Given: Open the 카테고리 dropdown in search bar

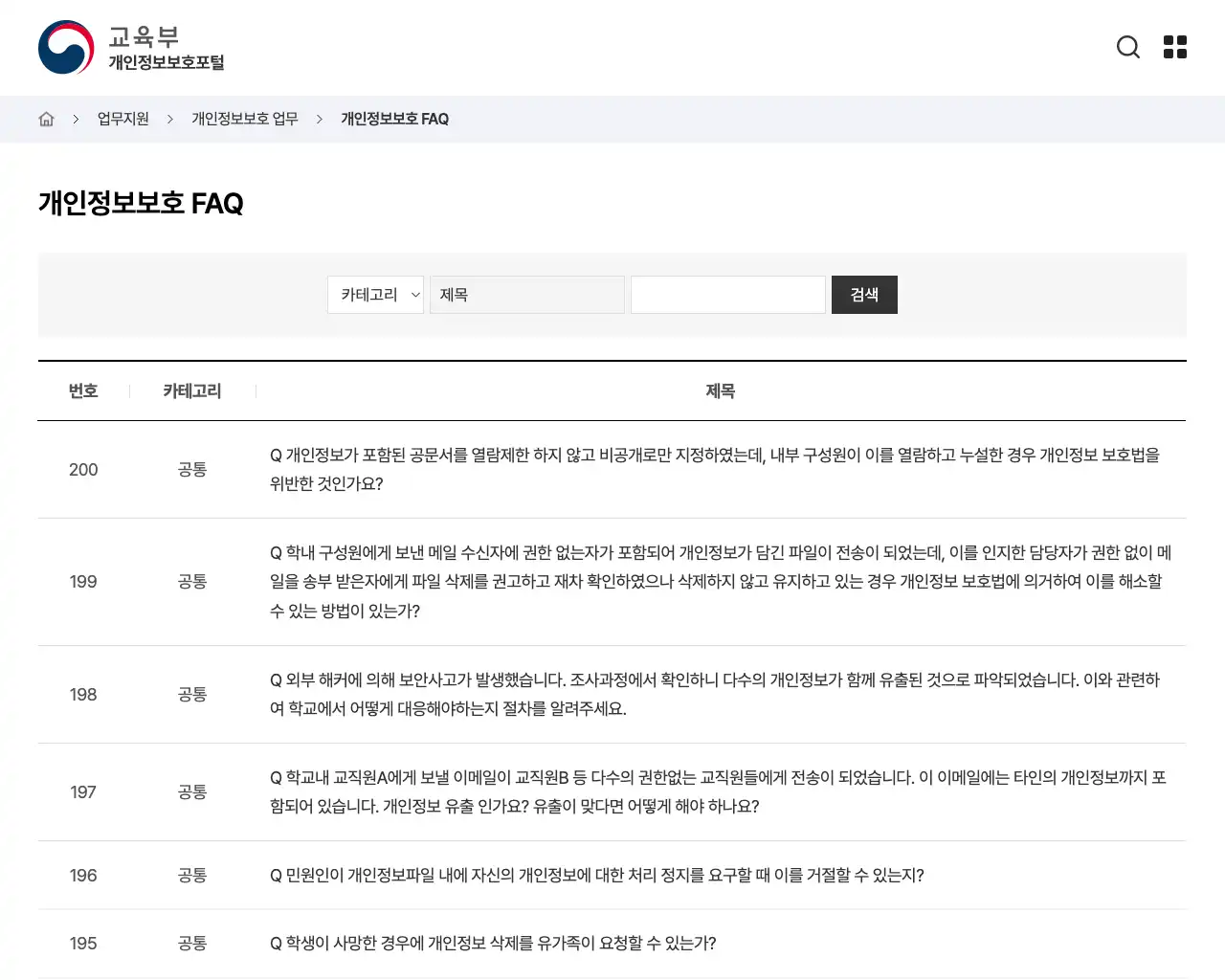Looking at the screenshot, I should click(x=375, y=295).
